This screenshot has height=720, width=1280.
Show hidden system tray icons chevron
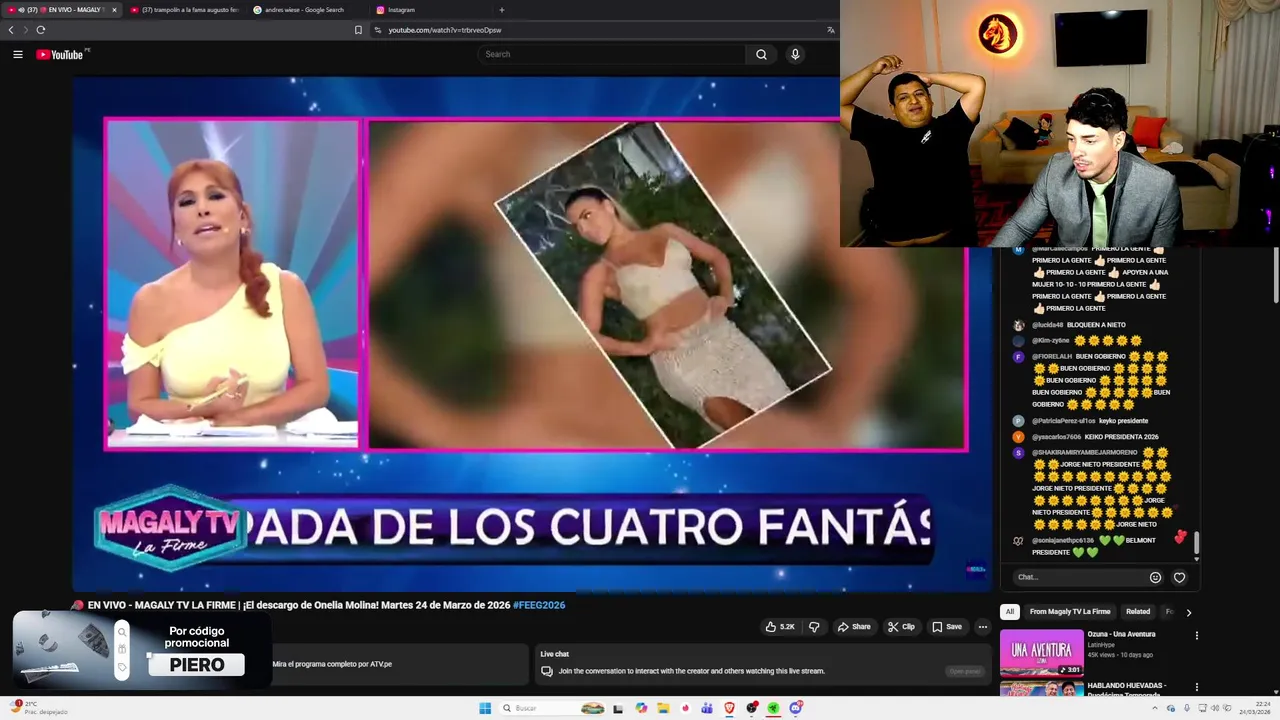pos(1155,708)
